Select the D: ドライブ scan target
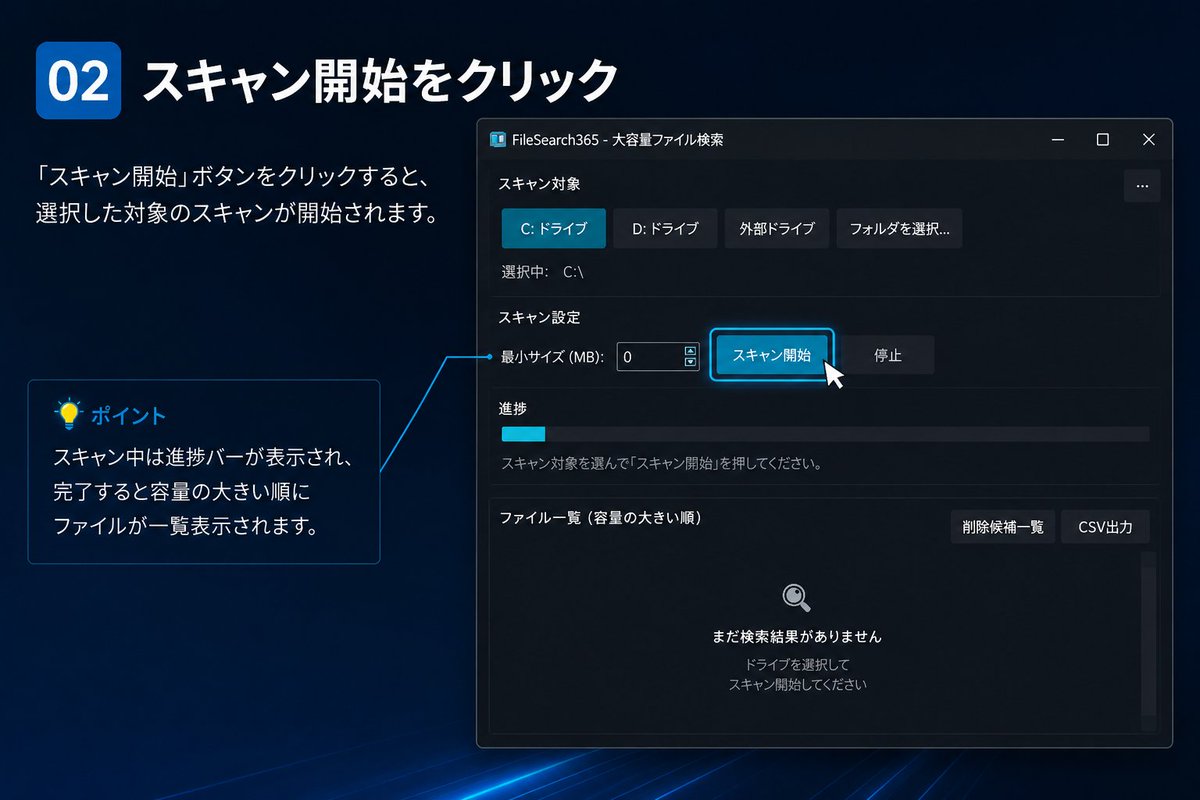 pos(665,228)
